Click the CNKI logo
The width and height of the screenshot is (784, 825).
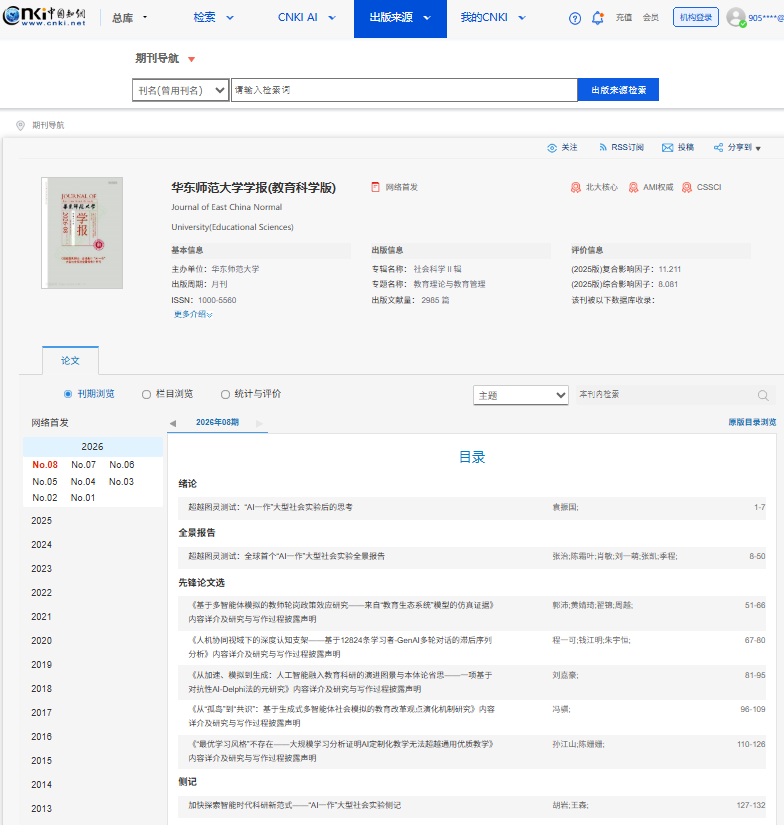(x=44, y=16)
